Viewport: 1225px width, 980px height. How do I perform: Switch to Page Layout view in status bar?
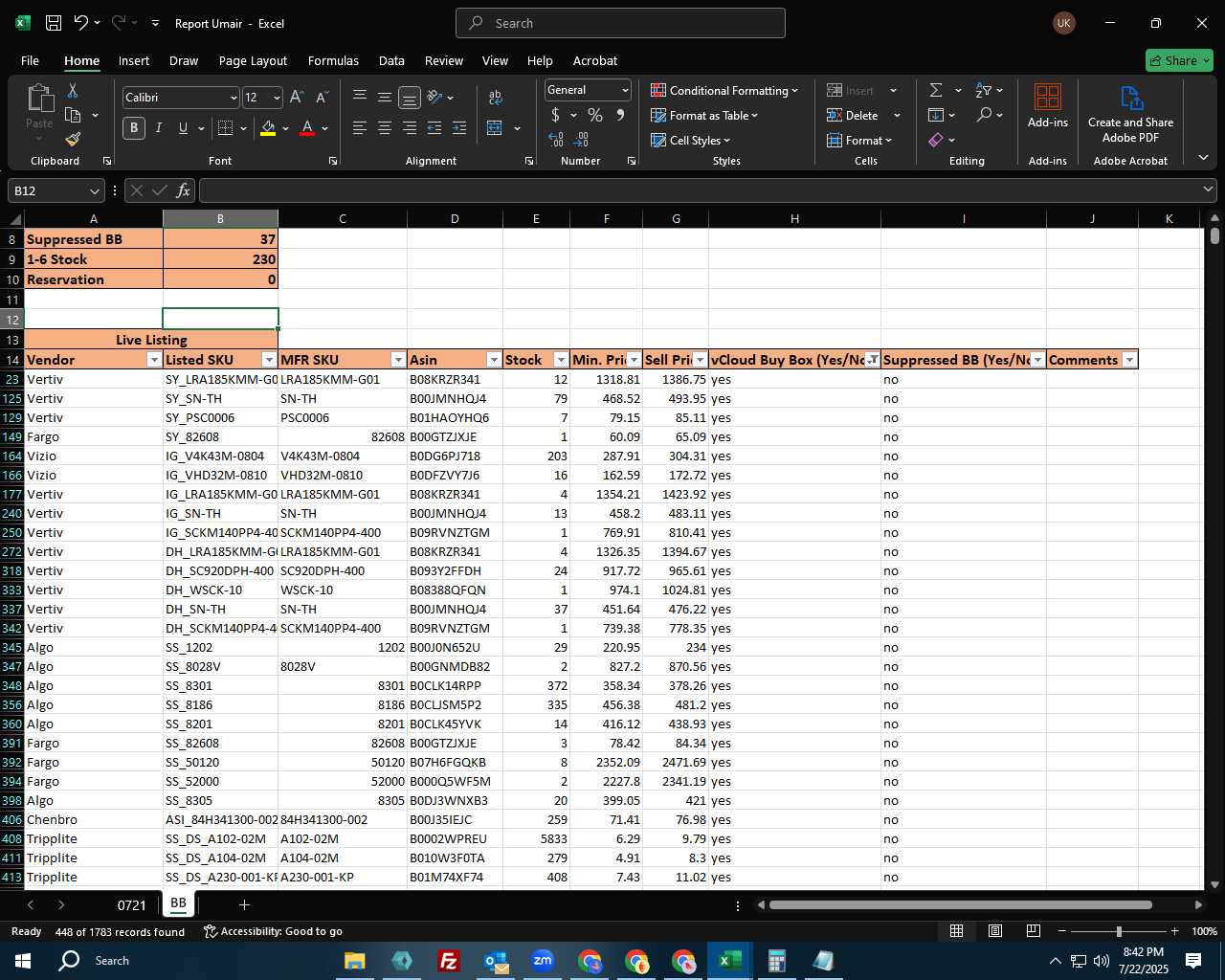(995, 931)
